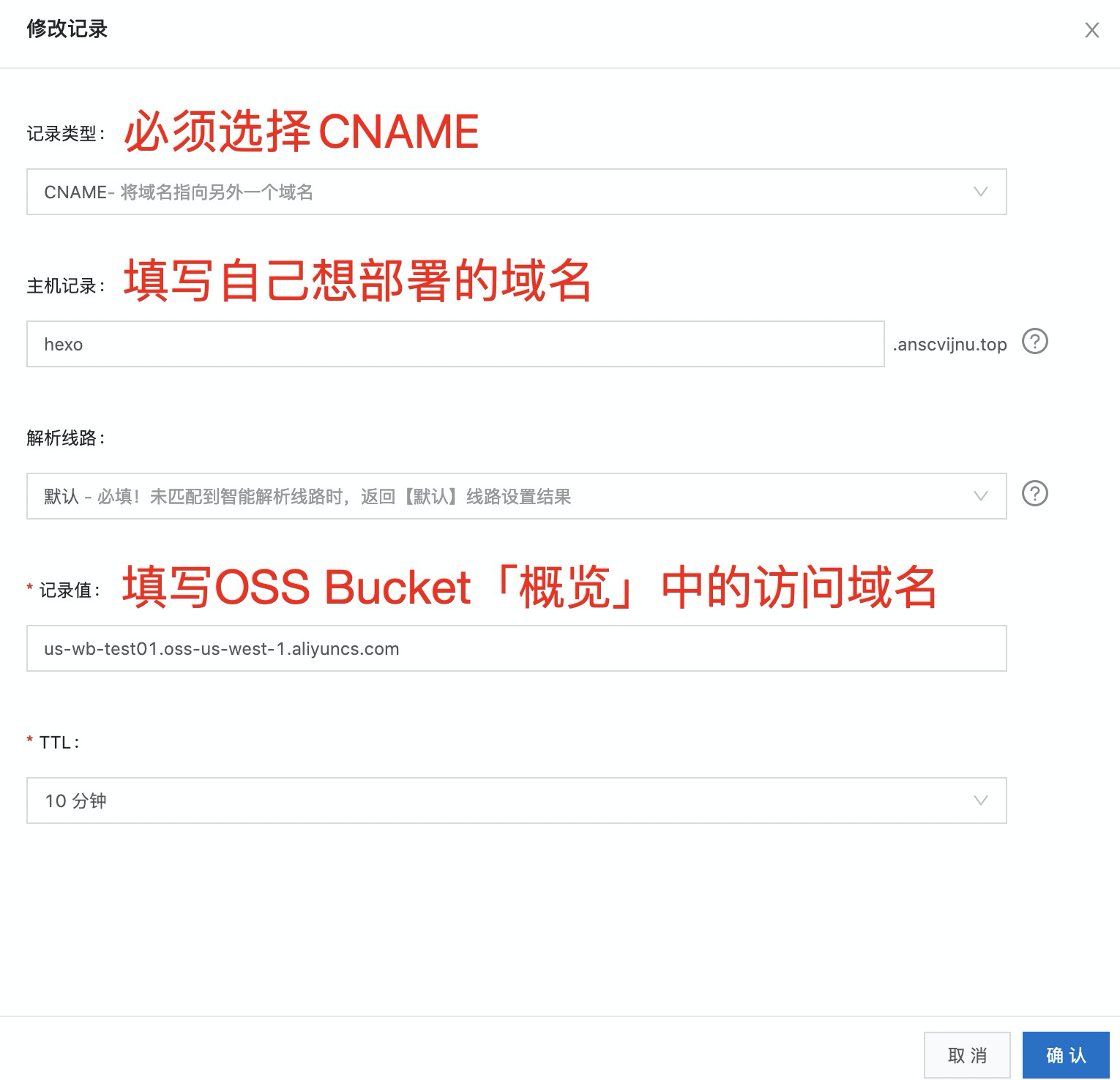1120x1080 pixels.
Task: Click chevron arrow in TTL selector
Action: point(981,800)
